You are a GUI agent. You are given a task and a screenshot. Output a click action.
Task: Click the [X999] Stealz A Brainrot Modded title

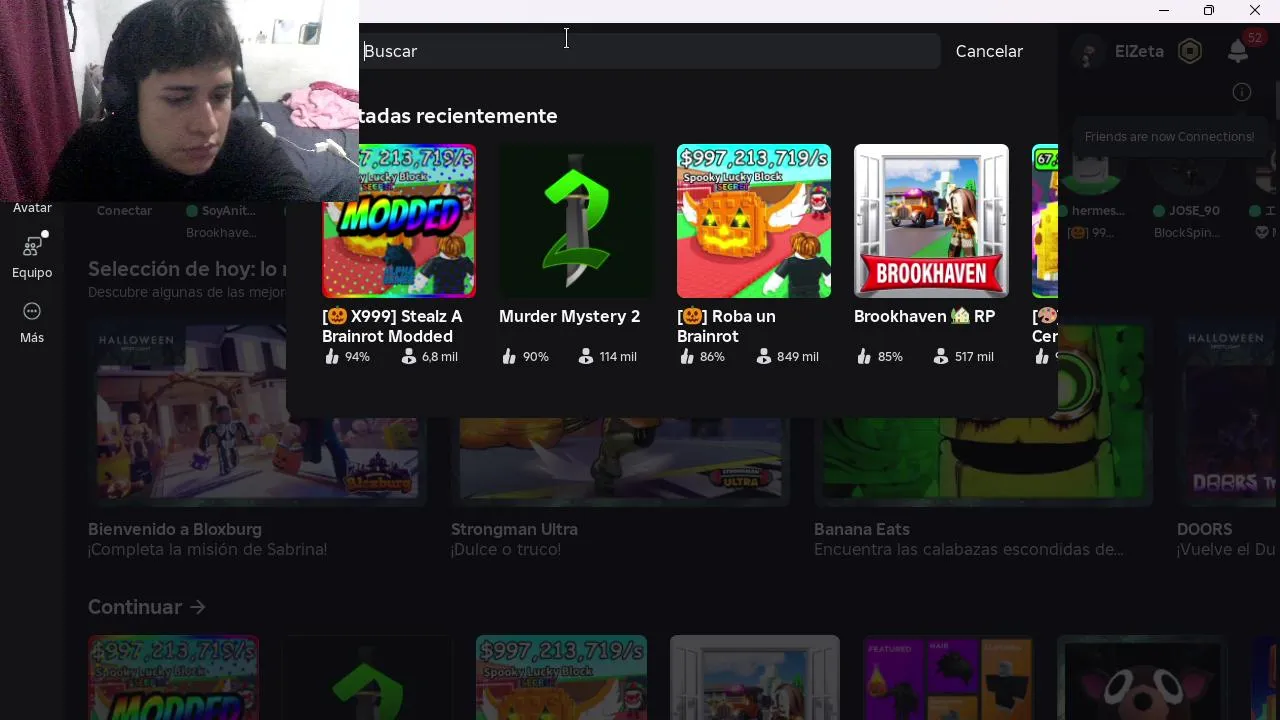coord(392,326)
